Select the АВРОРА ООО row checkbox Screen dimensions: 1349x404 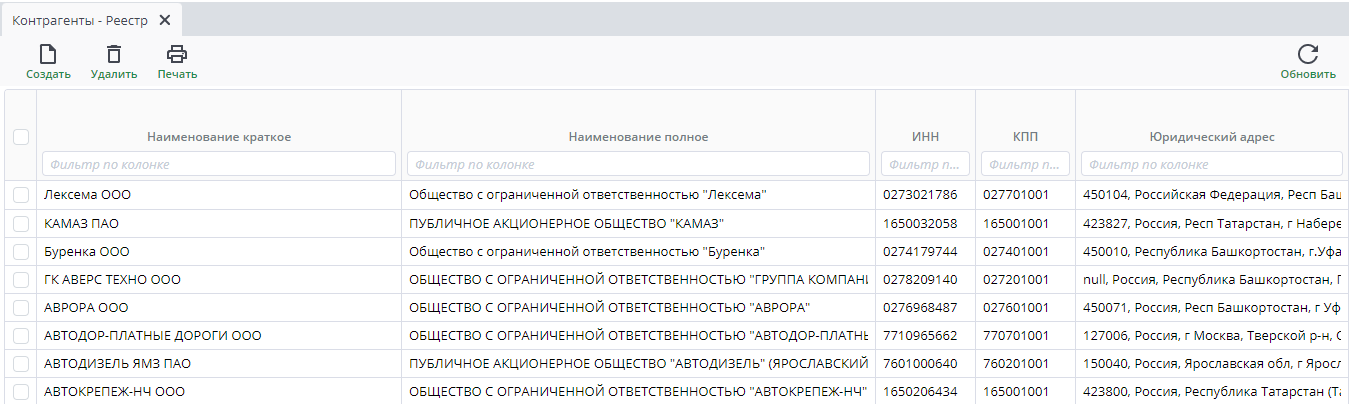[x=21, y=307]
